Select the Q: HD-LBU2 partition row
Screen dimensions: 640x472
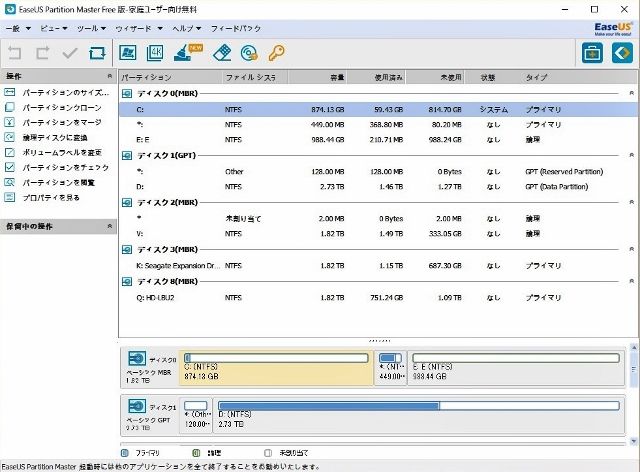pyautogui.click(x=378, y=298)
